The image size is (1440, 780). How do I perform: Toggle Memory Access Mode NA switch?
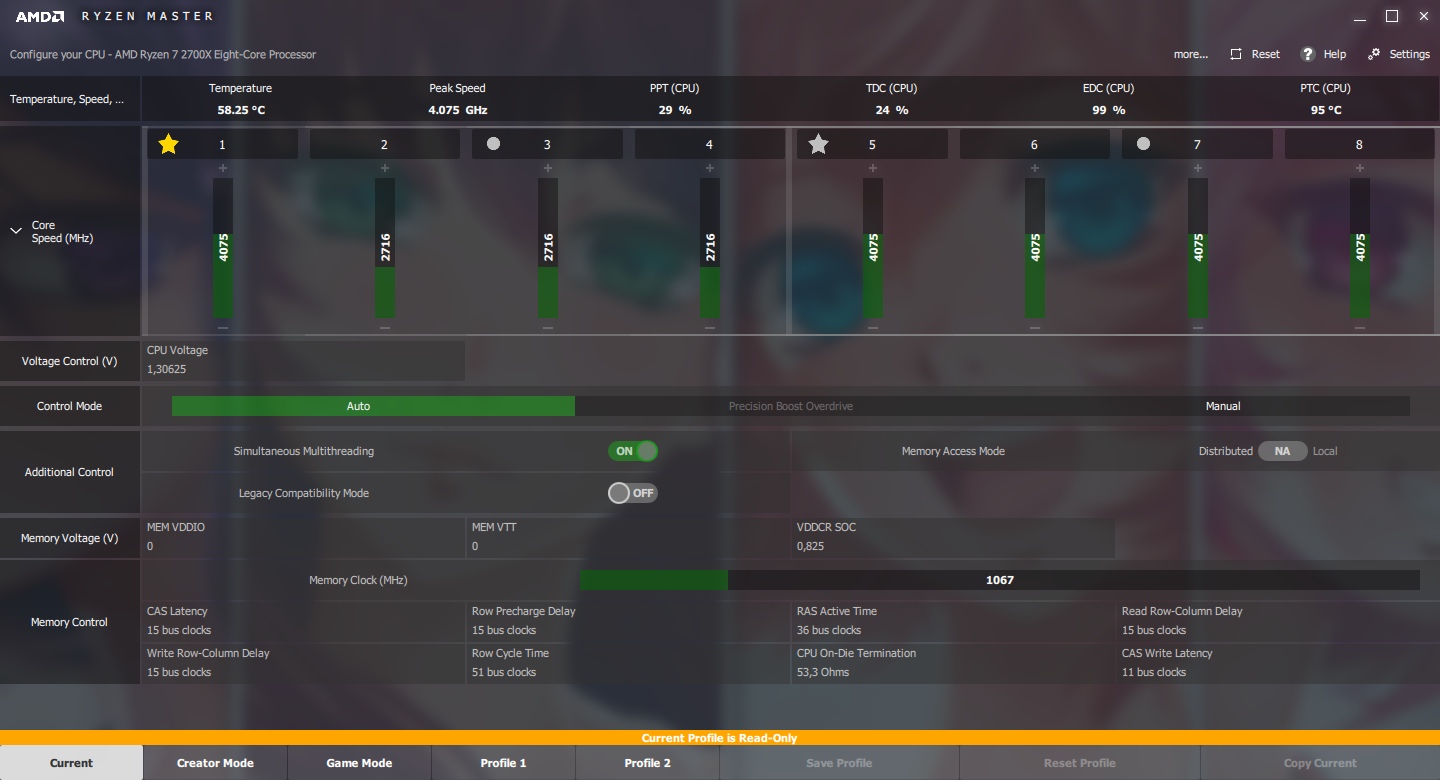click(x=1282, y=451)
